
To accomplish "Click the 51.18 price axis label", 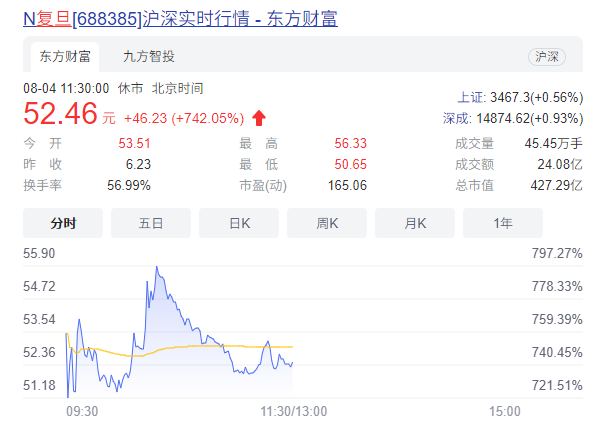I will (x=39, y=385).
